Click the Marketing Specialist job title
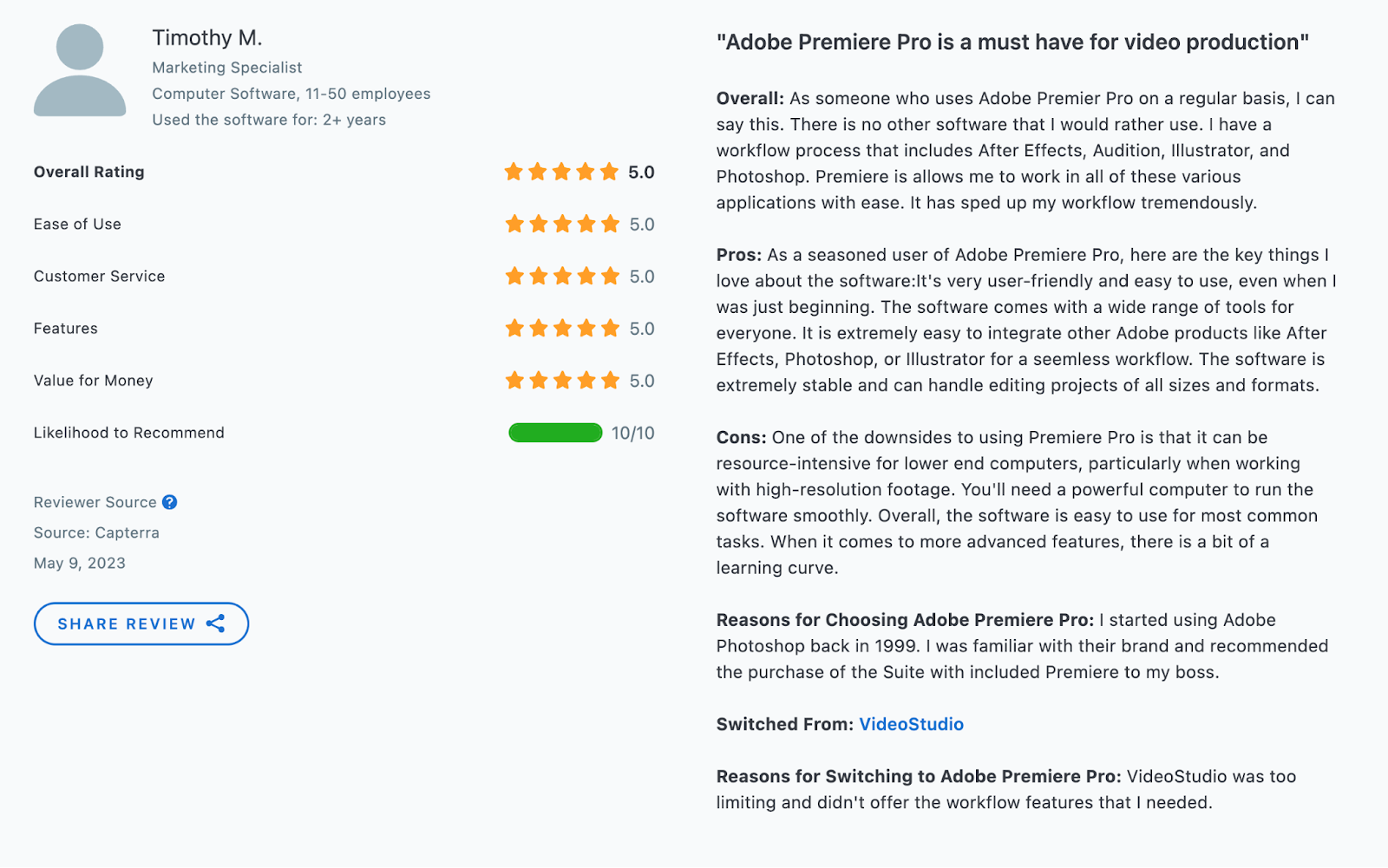 227,68
